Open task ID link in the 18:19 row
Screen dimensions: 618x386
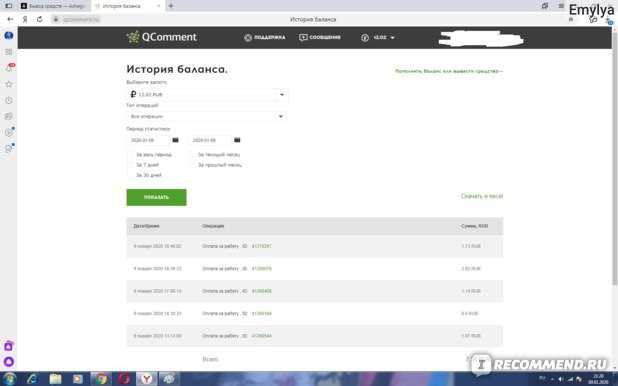(x=262, y=269)
